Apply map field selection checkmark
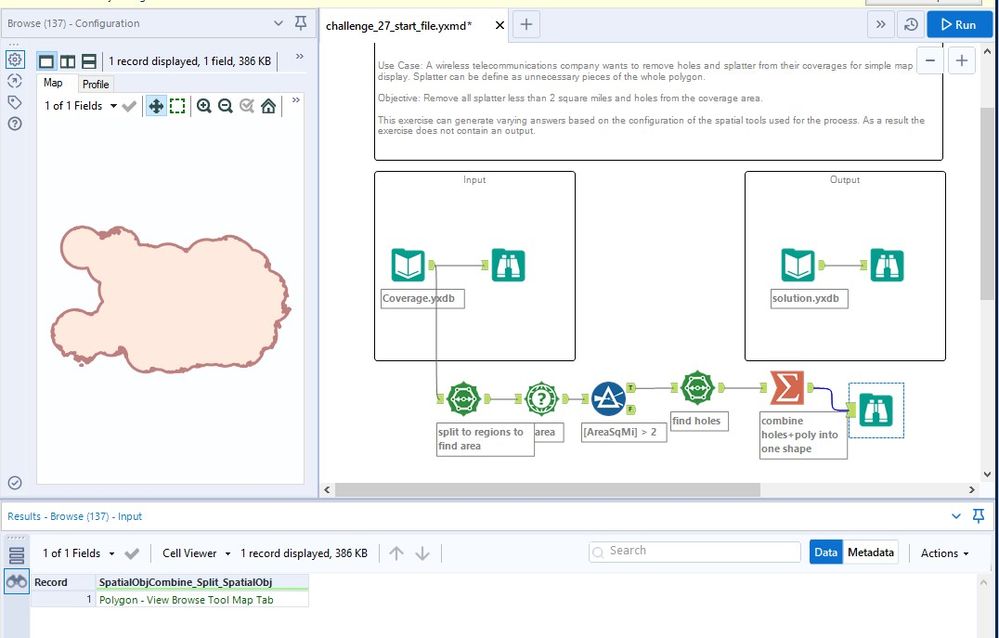This screenshot has height=638, width=999. (129, 106)
